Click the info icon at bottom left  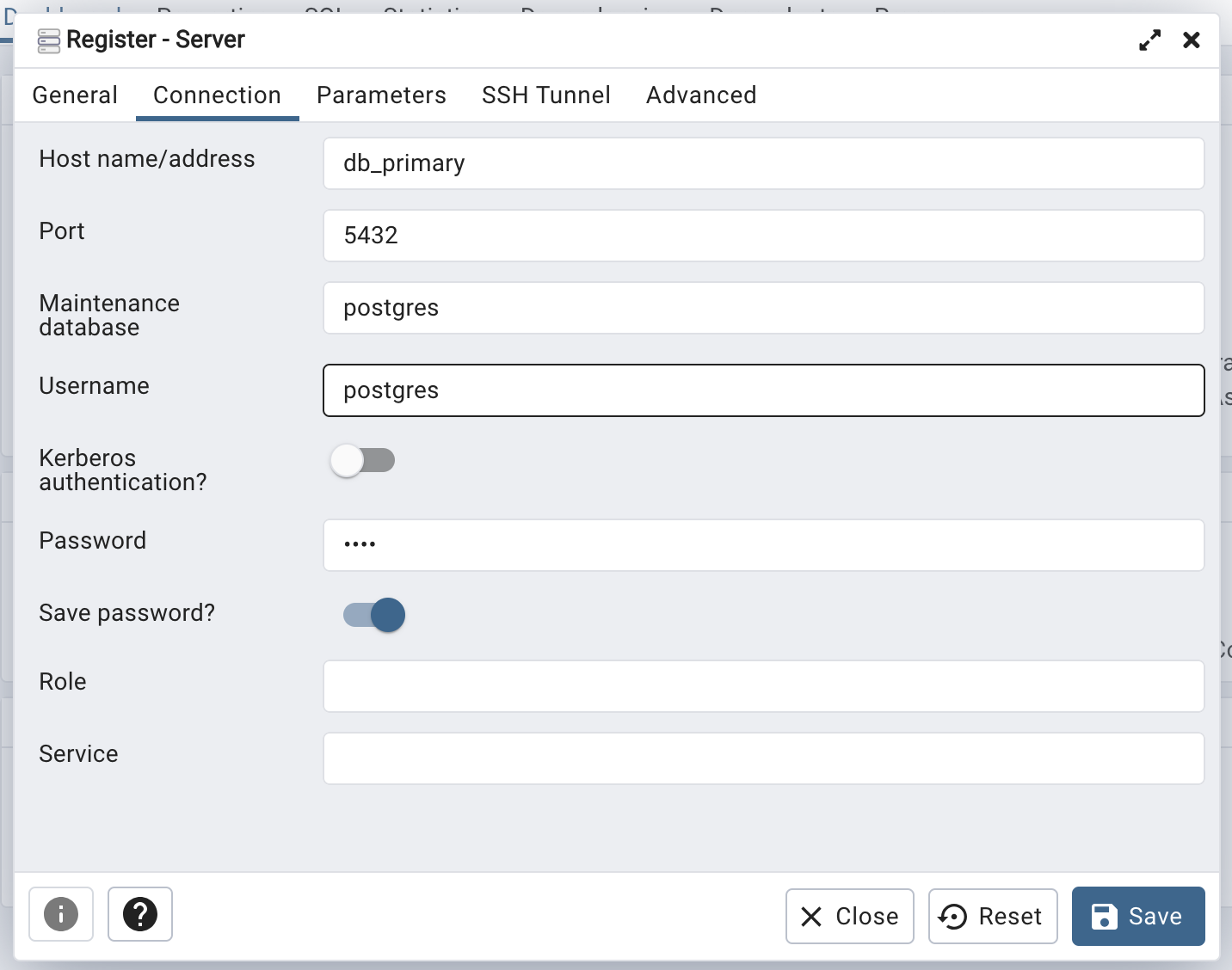60,915
